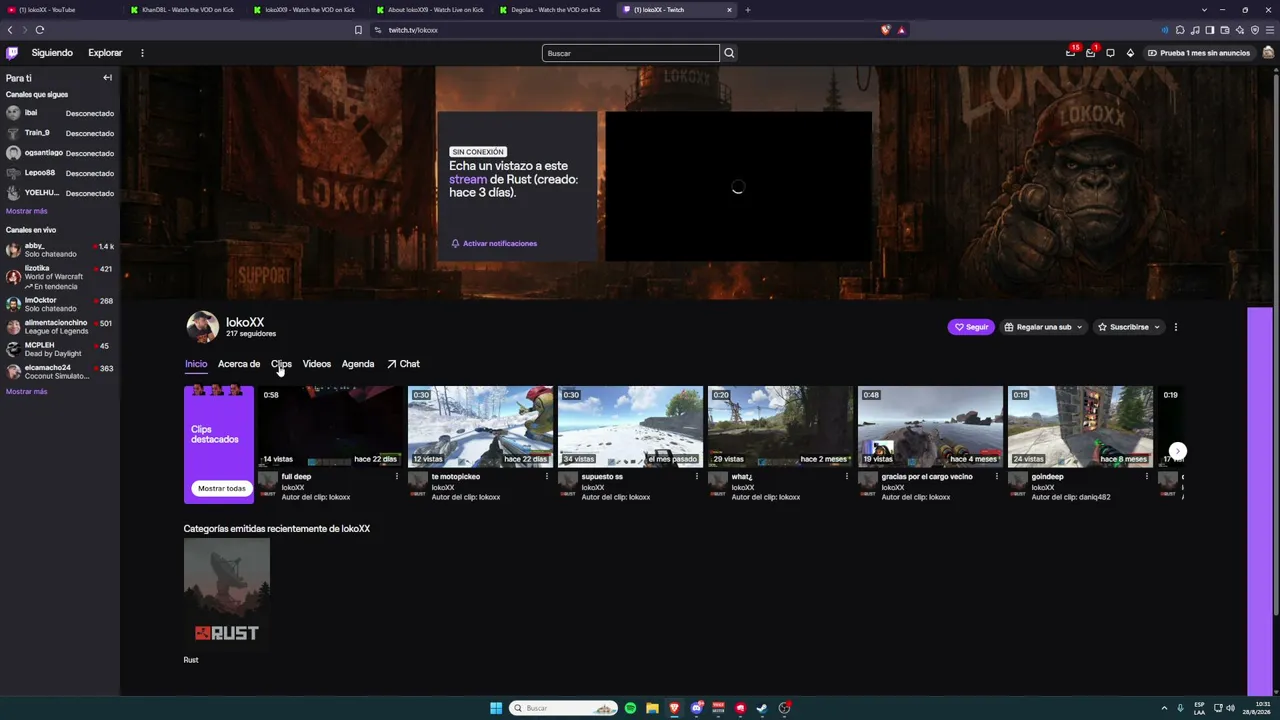This screenshot has height=720, width=1280.
Task: Open the Chat popout tab
Action: click(x=403, y=364)
